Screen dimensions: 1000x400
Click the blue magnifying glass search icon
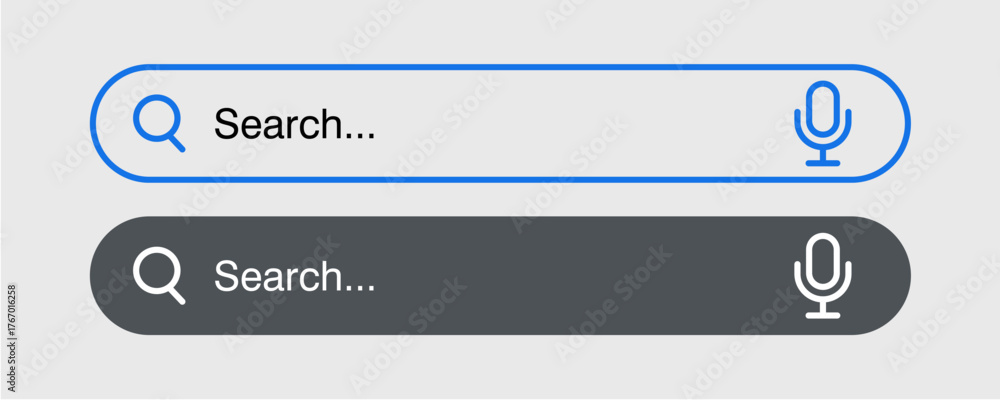(159, 123)
